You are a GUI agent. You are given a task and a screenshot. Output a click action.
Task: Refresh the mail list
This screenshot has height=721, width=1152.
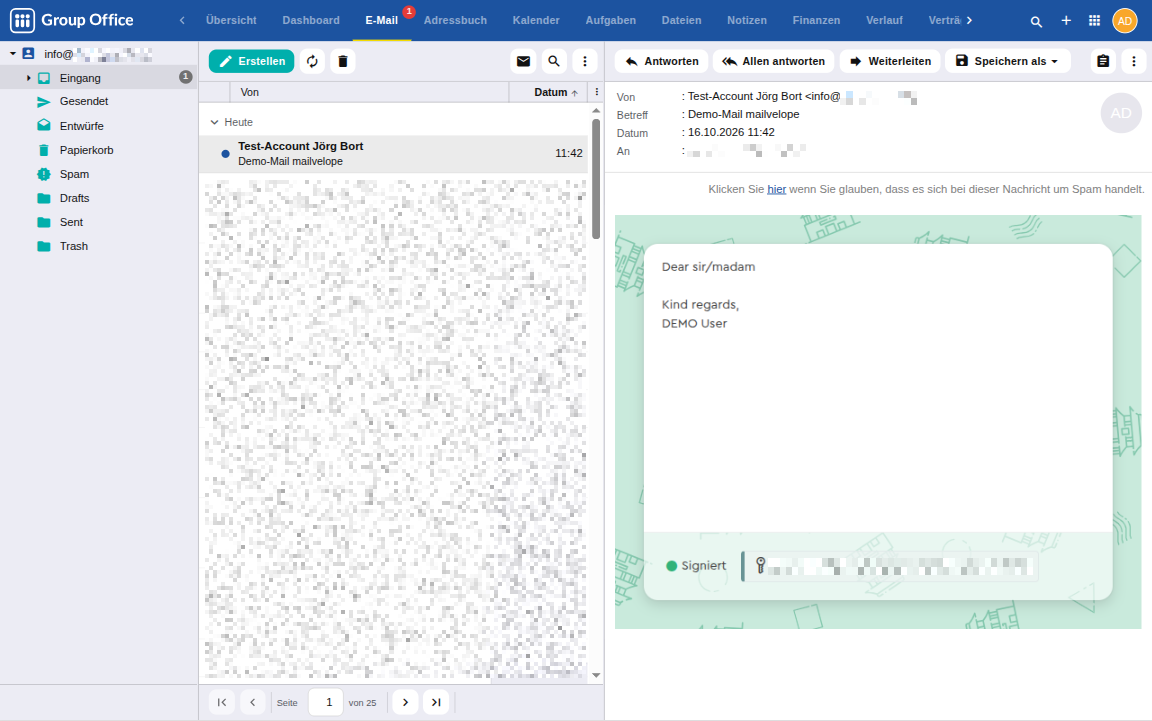coord(312,61)
